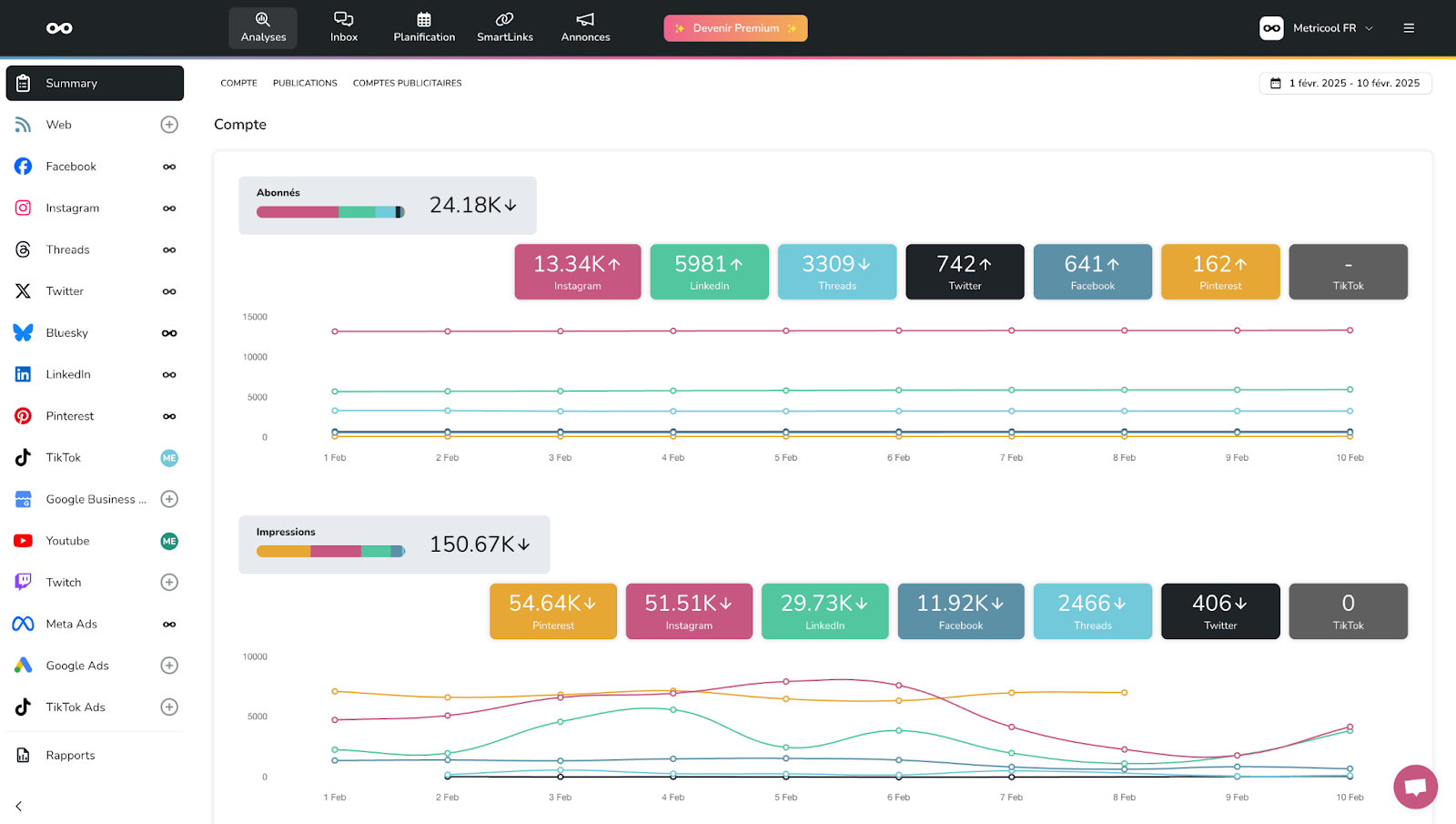Switch to the PUBLICATIONS tab
Viewport: 1456px width, 824px height.
point(305,83)
